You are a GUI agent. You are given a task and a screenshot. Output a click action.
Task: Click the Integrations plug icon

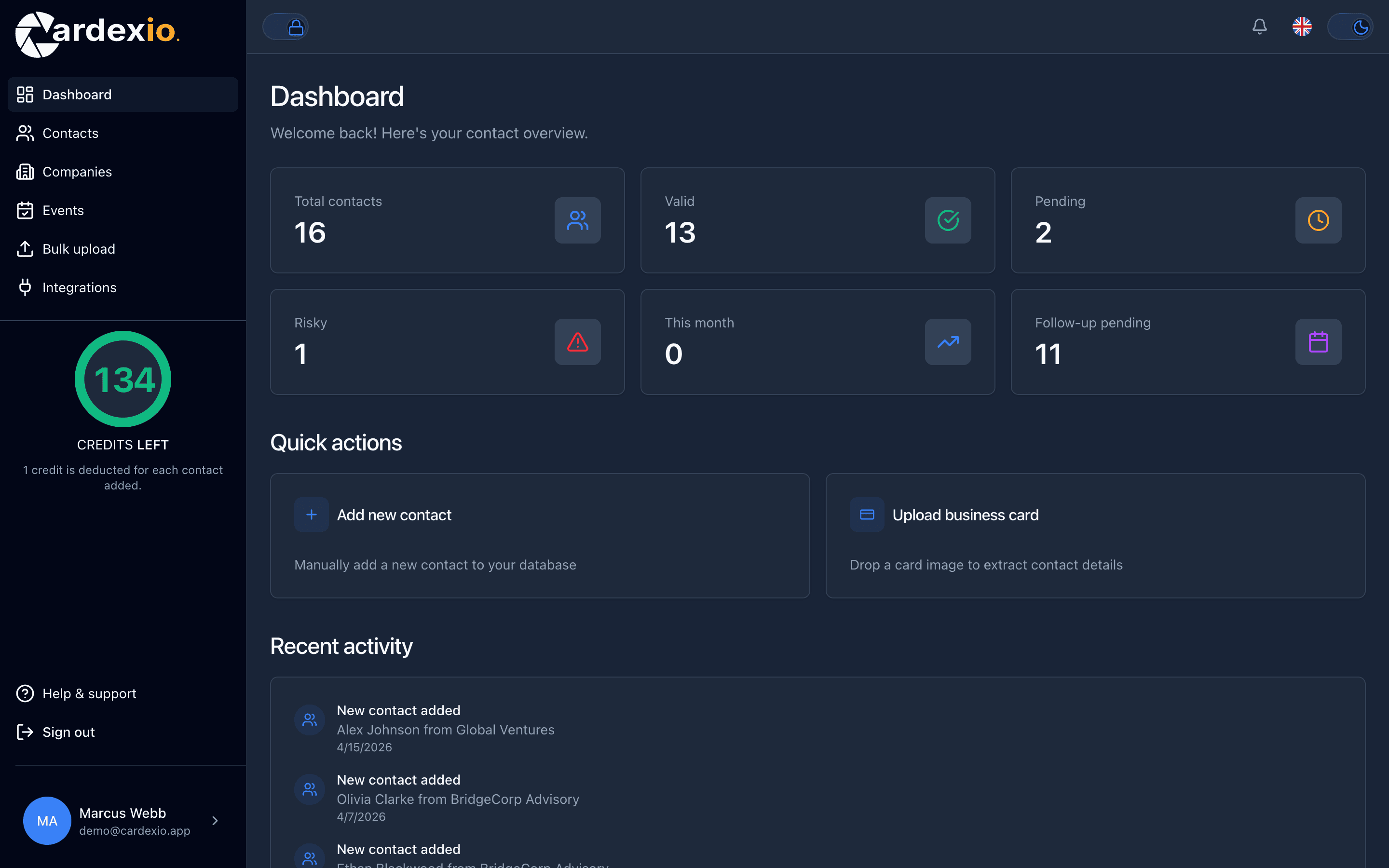[x=25, y=287]
